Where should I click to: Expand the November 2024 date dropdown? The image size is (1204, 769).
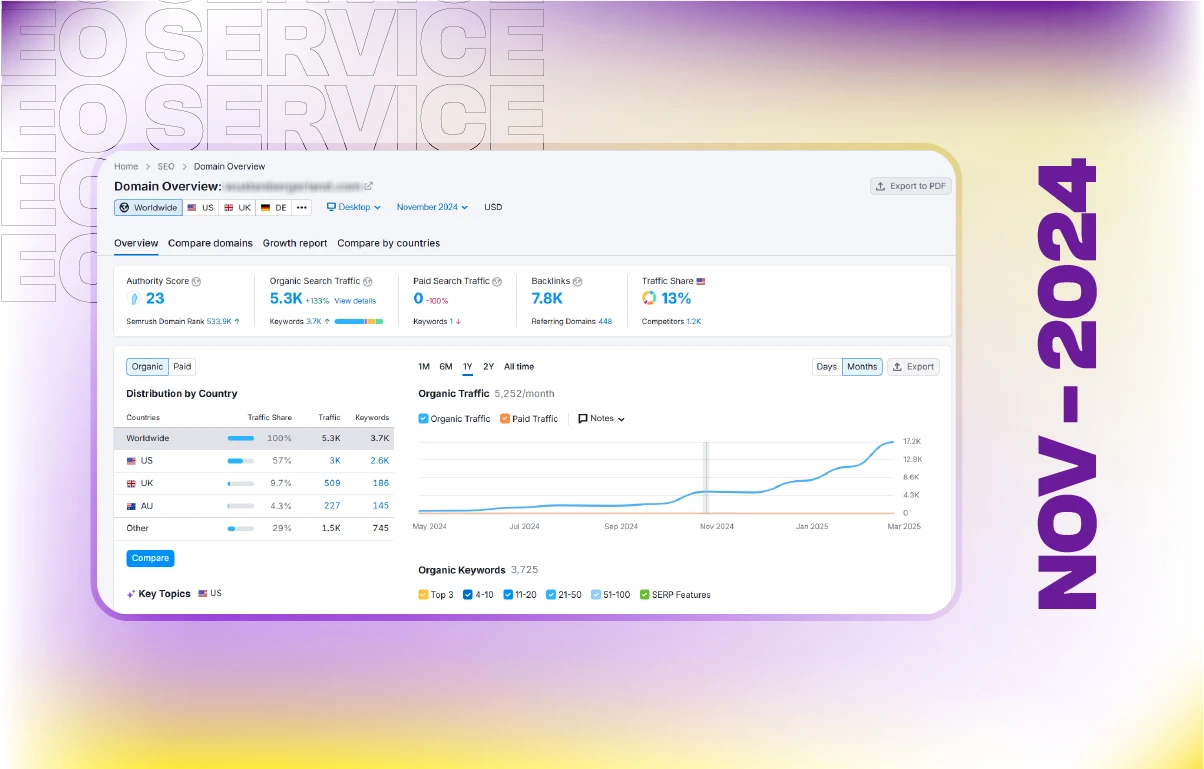pyautogui.click(x=432, y=208)
